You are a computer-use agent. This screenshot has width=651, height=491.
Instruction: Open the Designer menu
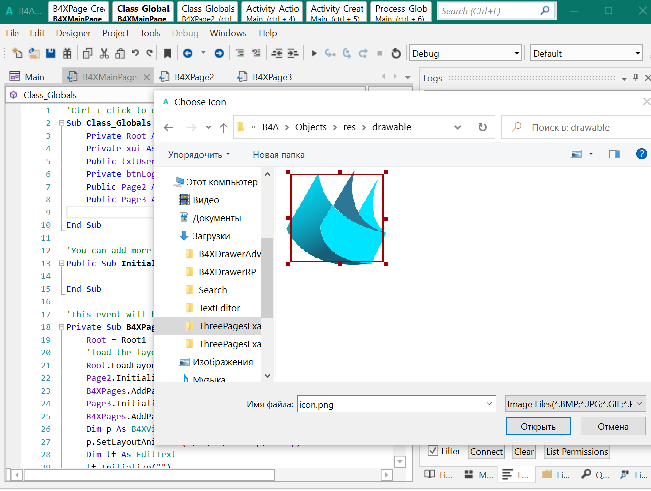click(73, 32)
